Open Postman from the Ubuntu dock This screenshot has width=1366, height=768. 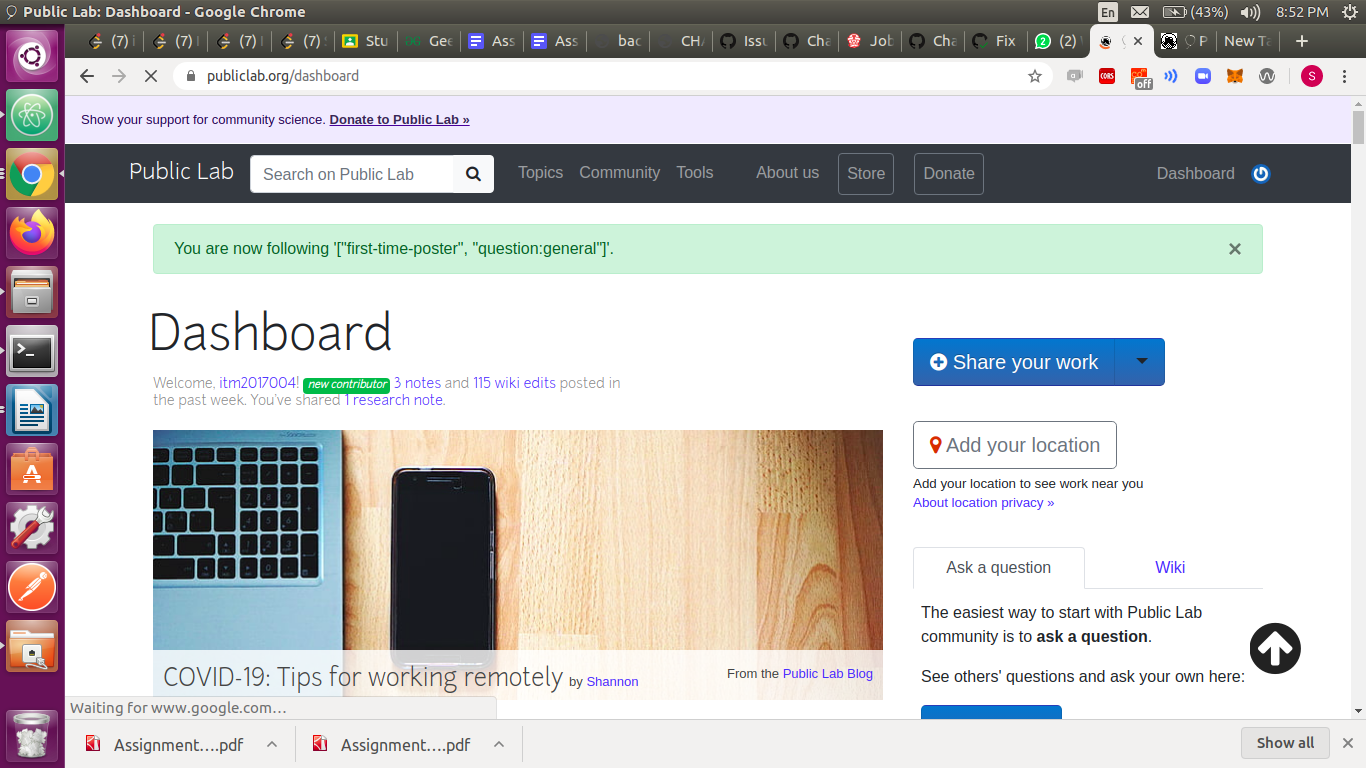tap(33, 587)
